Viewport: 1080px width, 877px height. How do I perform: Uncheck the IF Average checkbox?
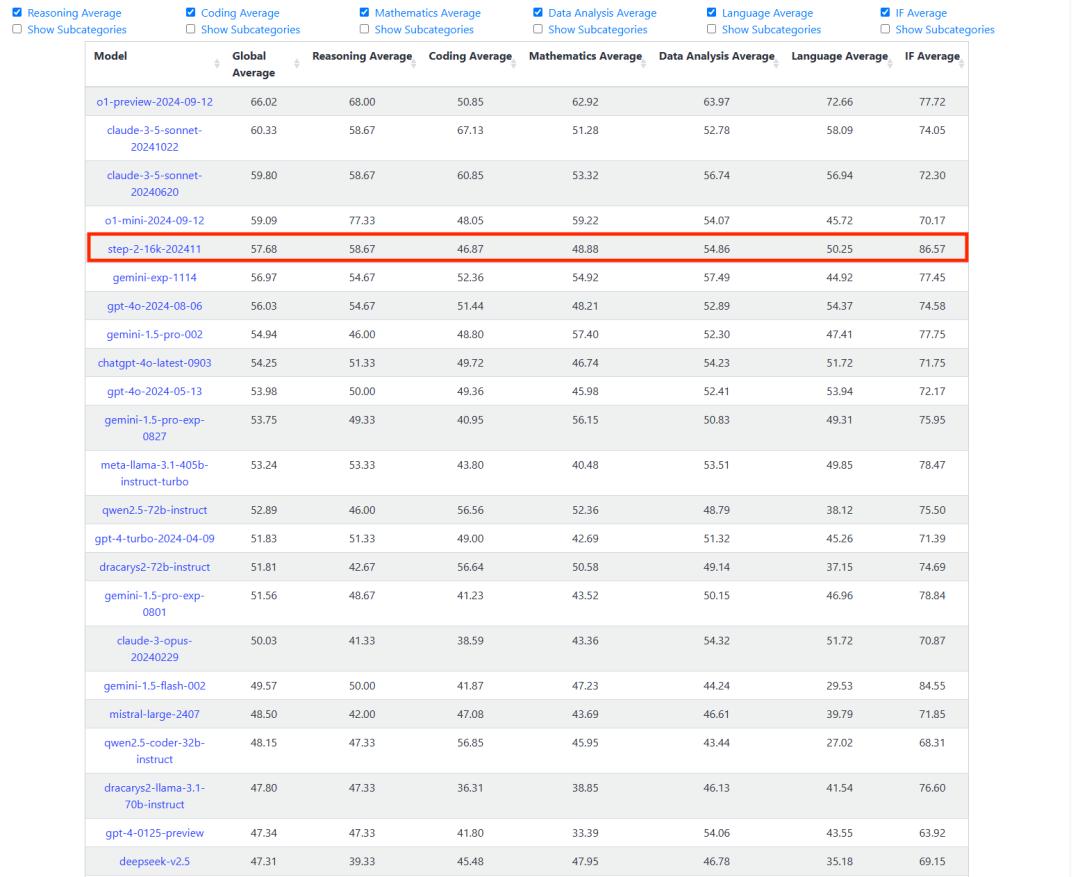(x=886, y=13)
